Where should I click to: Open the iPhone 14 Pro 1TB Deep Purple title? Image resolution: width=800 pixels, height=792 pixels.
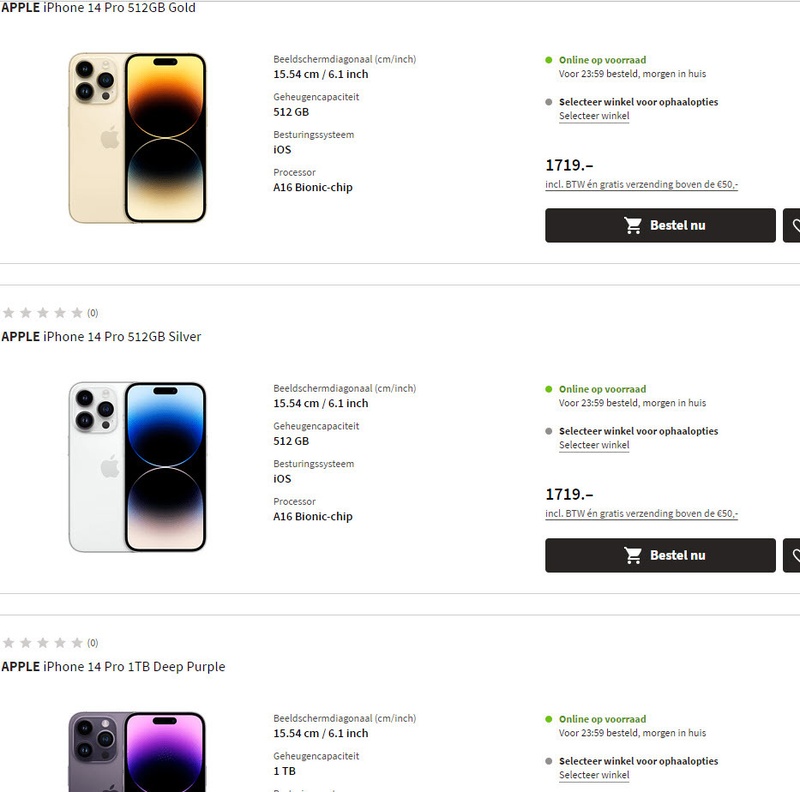coord(113,667)
